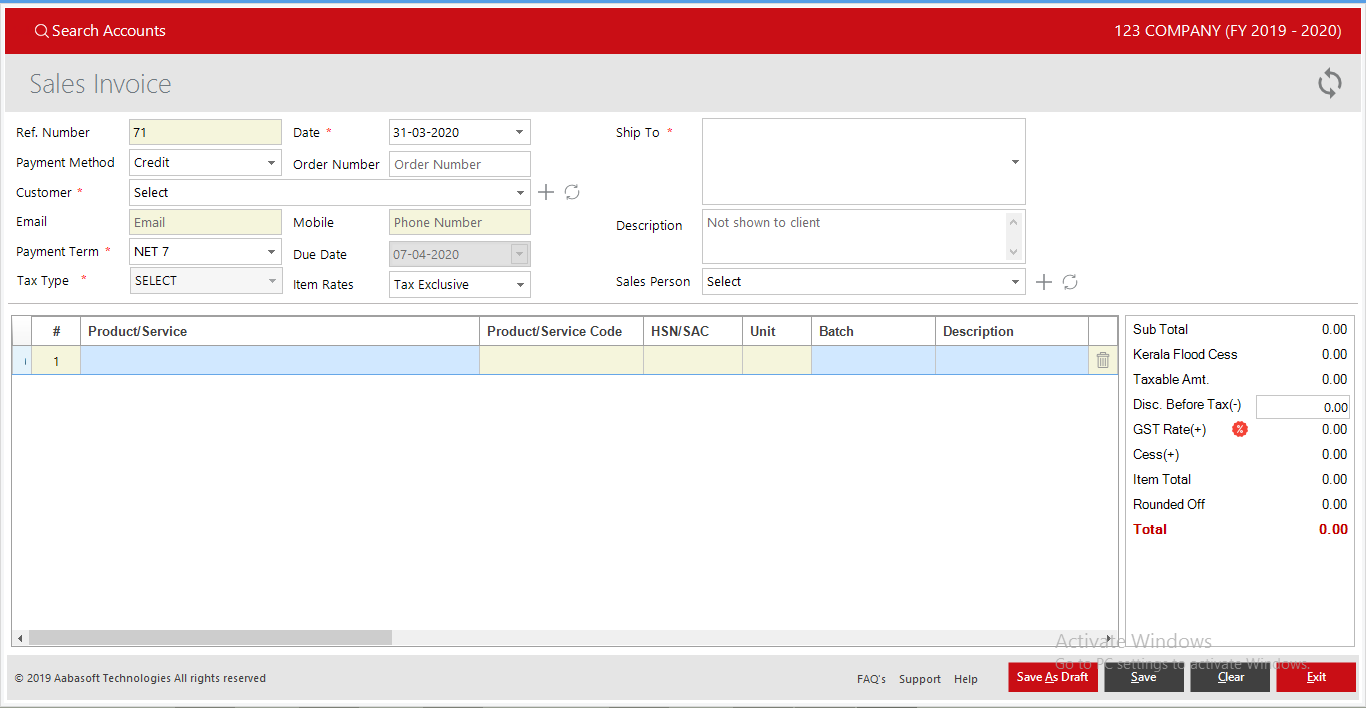Click the right arrow of the horizontal scrollbar
Image resolution: width=1366 pixels, height=708 pixels.
click(x=1113, y=637)
